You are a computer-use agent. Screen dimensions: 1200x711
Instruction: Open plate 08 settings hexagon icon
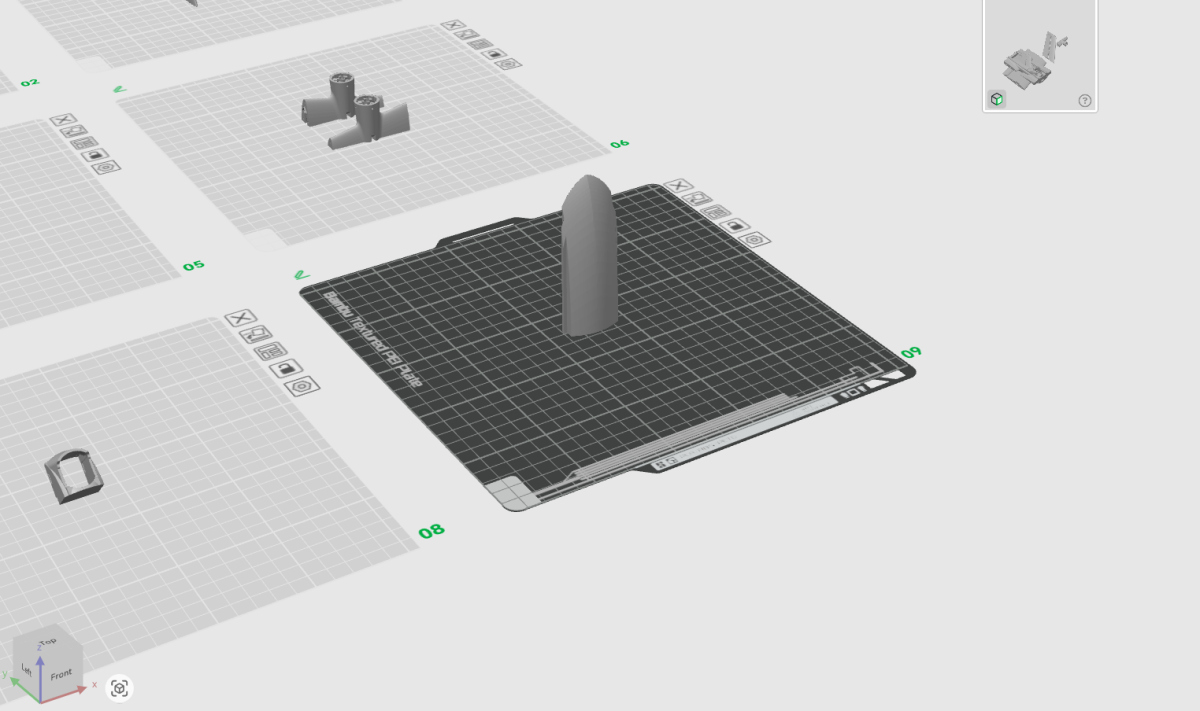point(302,385)
